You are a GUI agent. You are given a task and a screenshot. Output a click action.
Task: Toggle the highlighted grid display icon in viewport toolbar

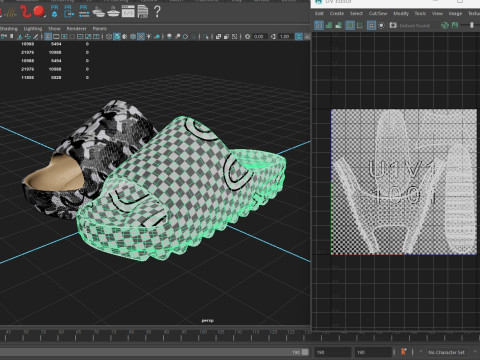coord(48,37)
